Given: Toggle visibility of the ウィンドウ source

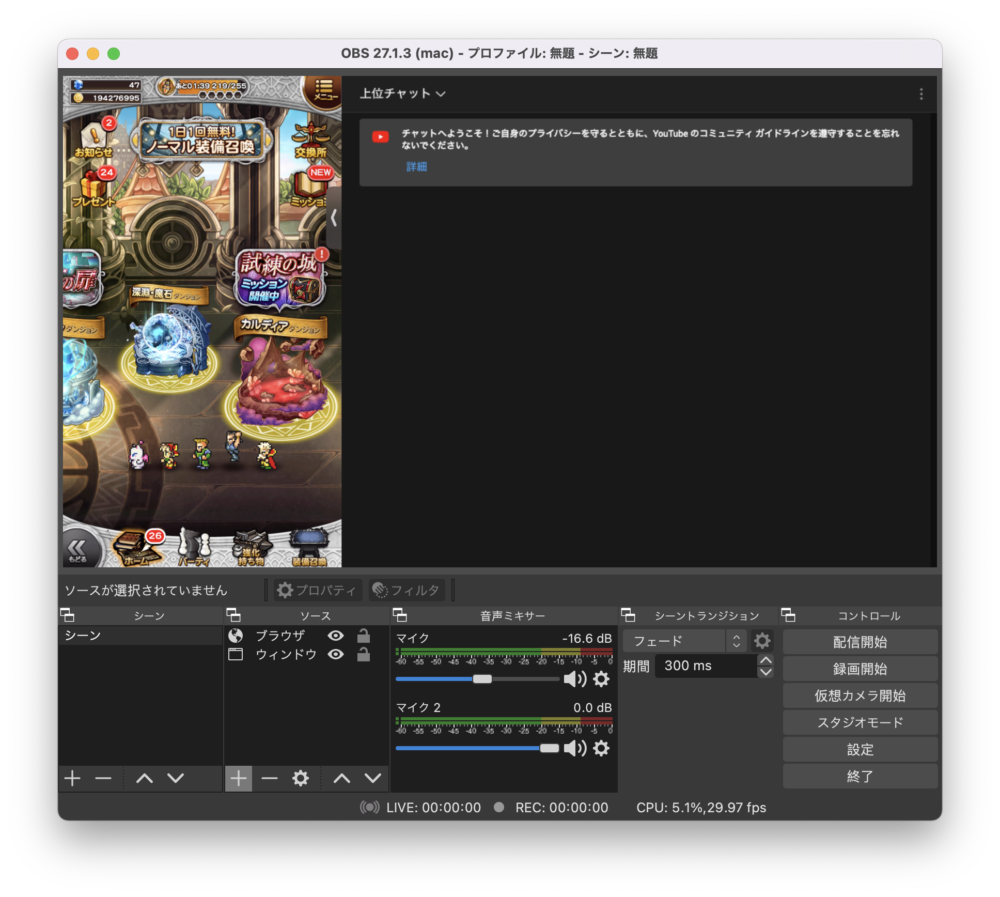Looking at the screenshot, I should (335, 655).
